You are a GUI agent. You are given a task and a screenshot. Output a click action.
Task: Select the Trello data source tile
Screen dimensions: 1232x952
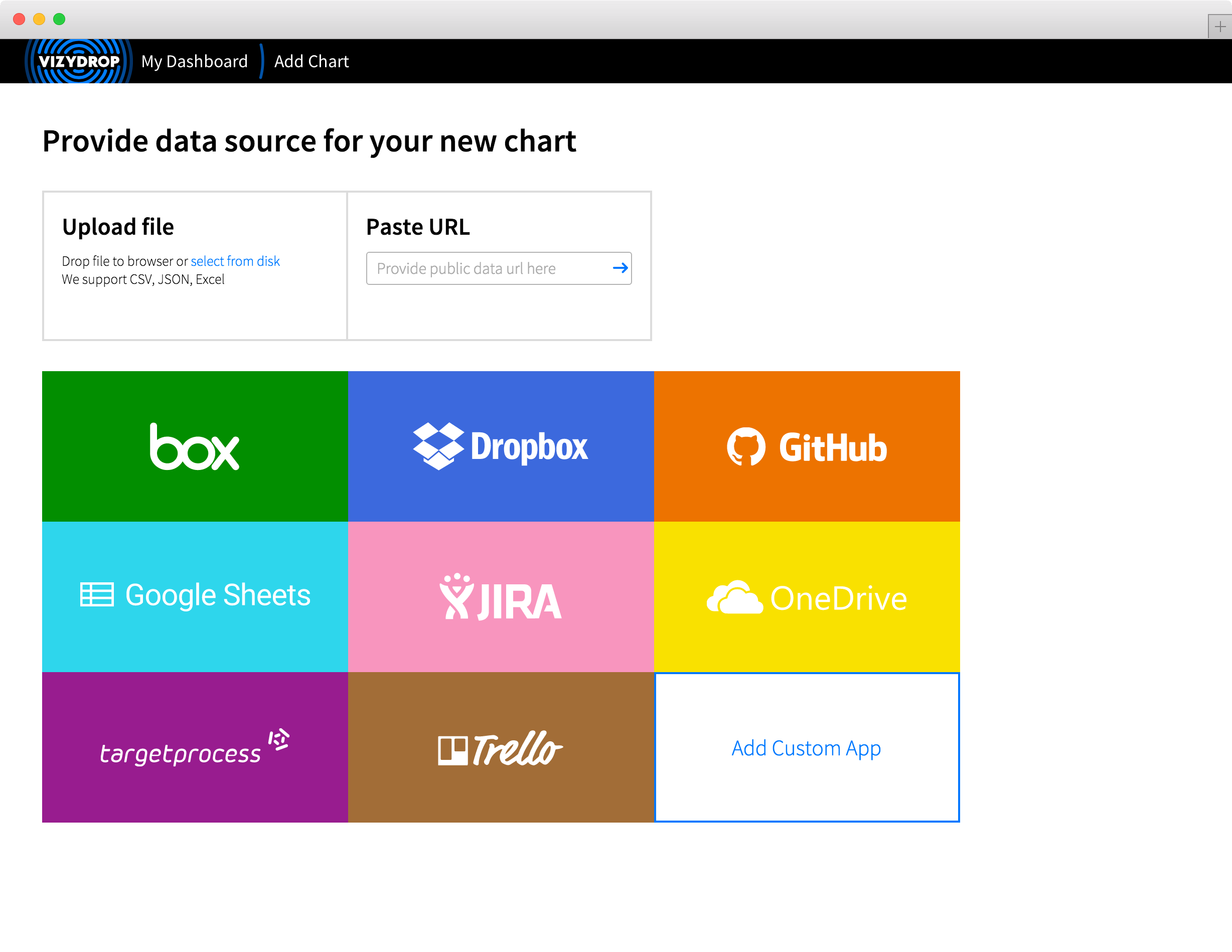(x=500, y=747)
